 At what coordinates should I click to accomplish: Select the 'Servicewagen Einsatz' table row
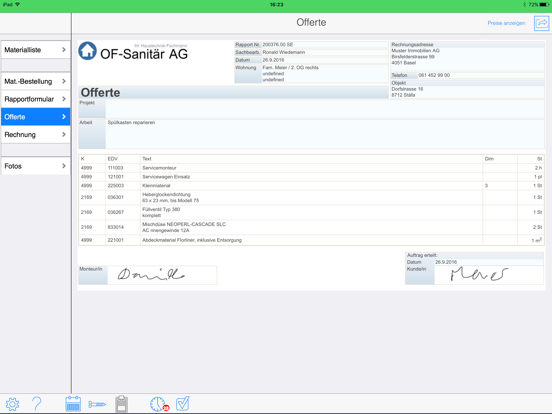(x=311, y=177)
